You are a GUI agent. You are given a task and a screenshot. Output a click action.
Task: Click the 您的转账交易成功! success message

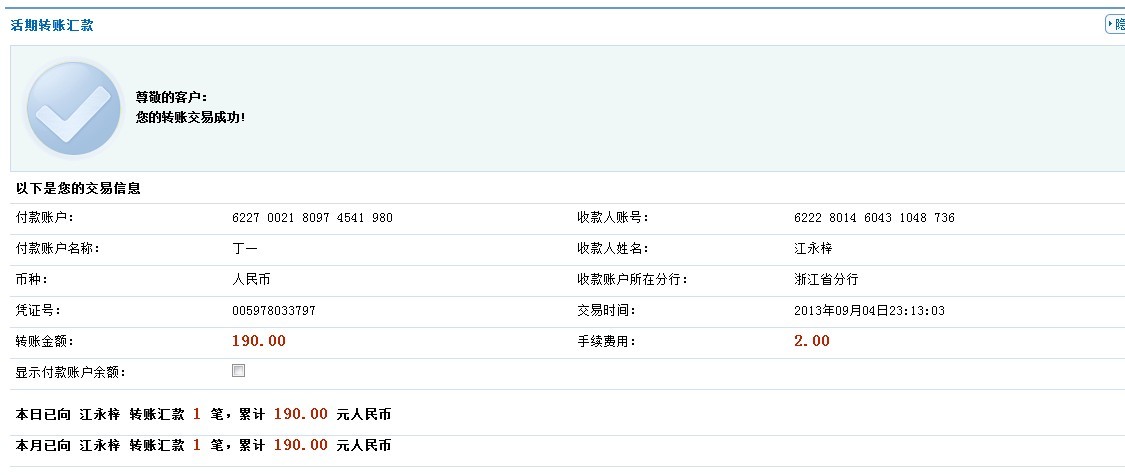click(x=190, y=117)
